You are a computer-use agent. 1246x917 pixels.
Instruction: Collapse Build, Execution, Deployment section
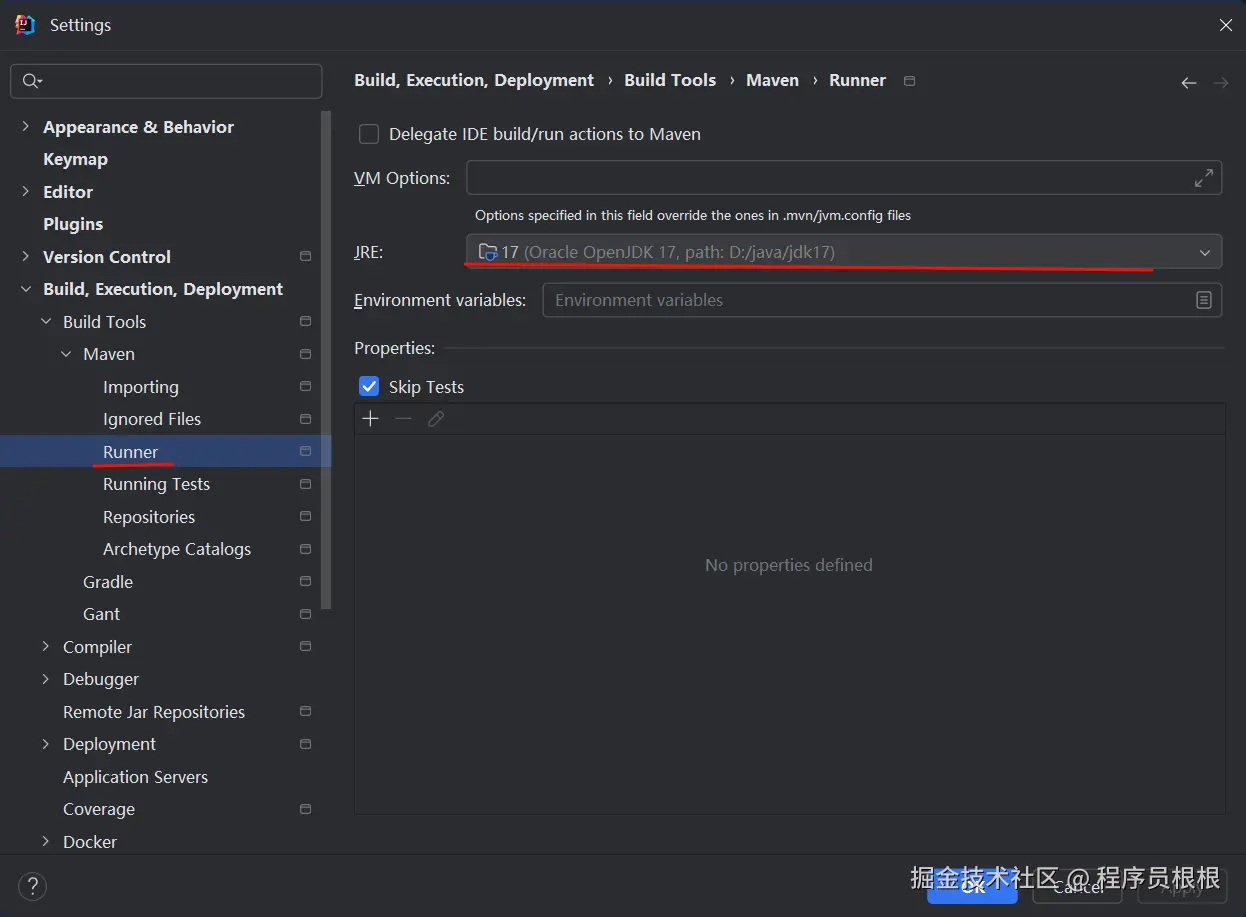[25, 289]
